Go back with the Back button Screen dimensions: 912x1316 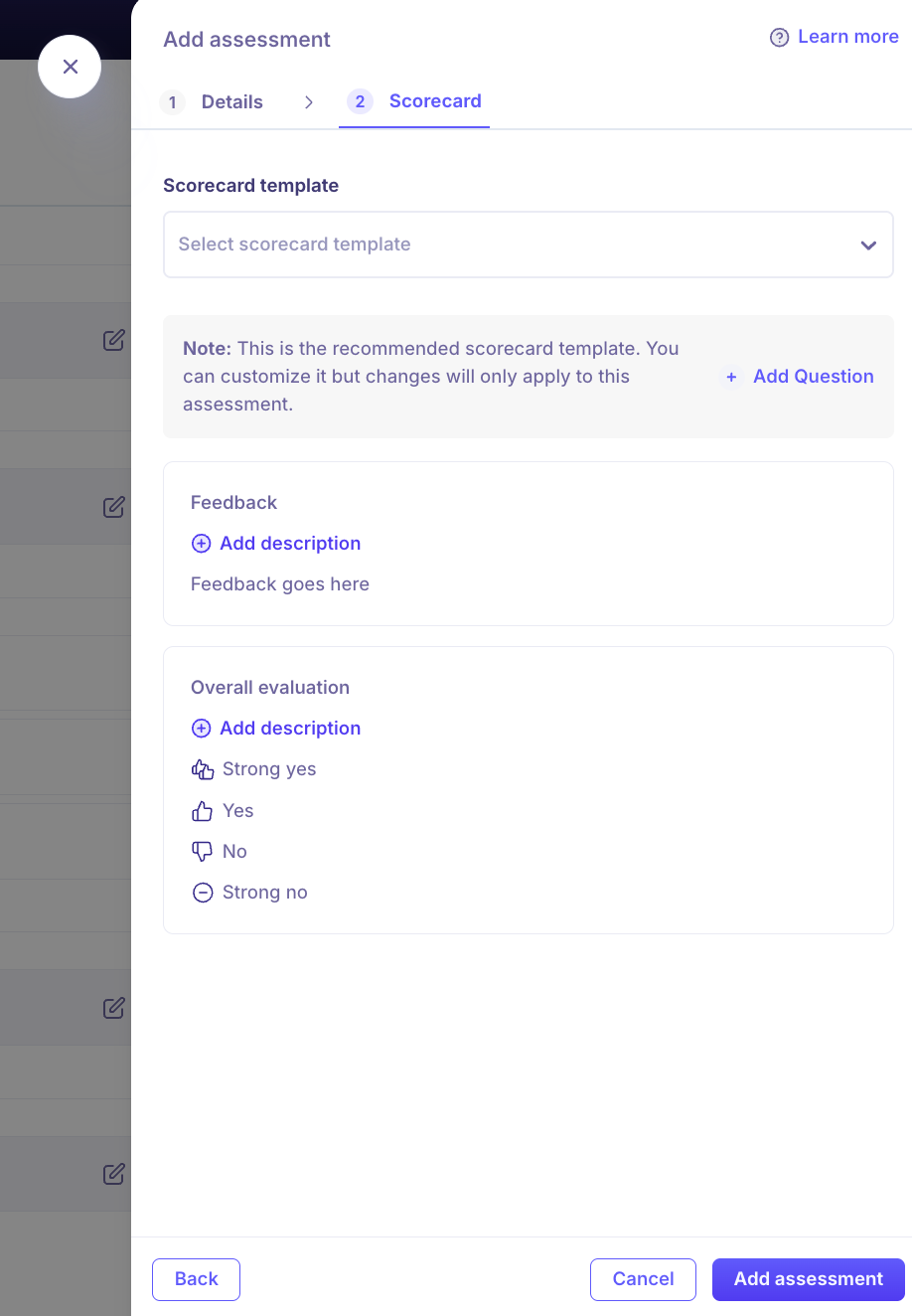click(196, 1279)
